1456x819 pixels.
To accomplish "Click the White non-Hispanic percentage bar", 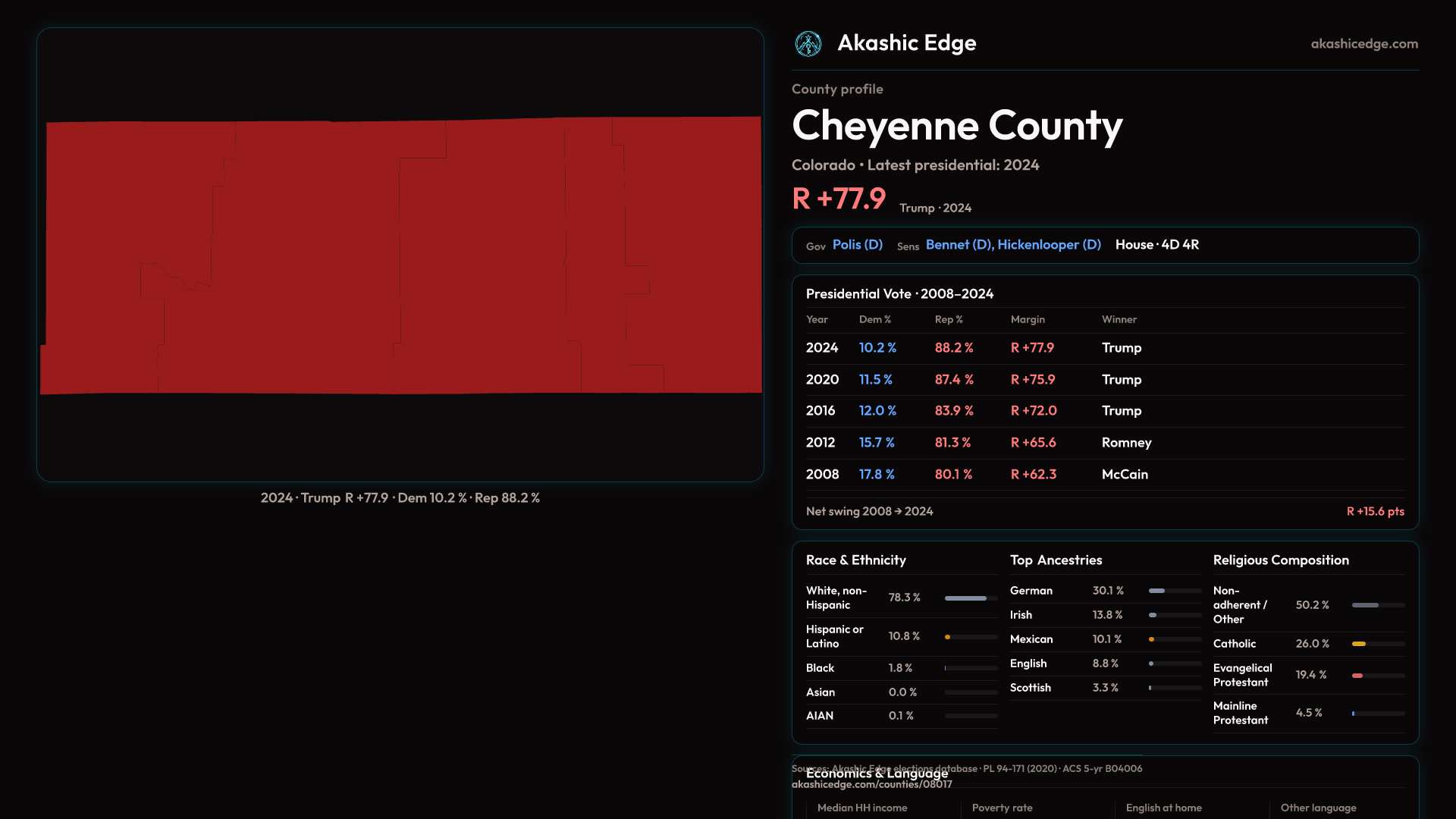I will [x=965, y=598].
